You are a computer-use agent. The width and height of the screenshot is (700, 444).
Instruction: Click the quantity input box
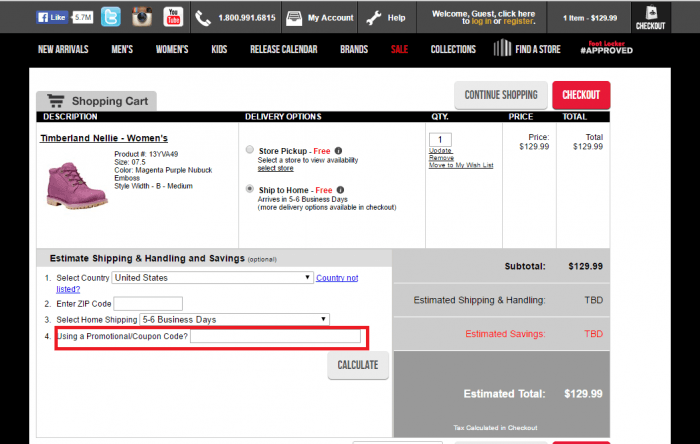(440, 140)
